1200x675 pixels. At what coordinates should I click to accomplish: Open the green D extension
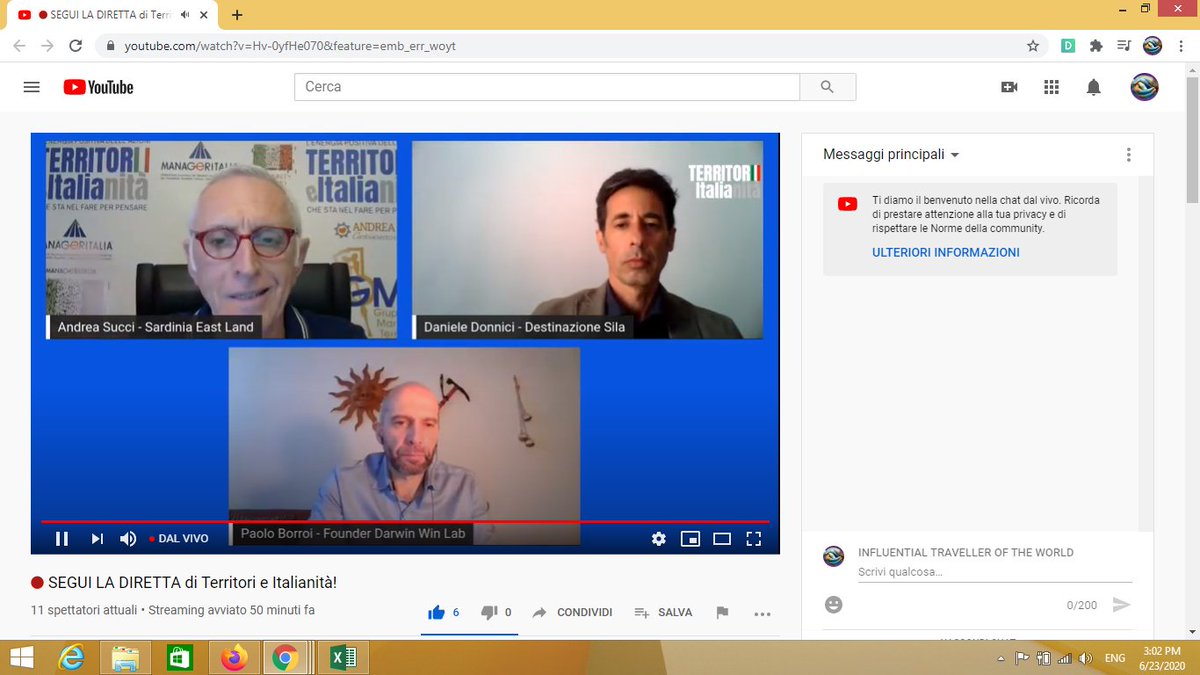(1068, 46)
